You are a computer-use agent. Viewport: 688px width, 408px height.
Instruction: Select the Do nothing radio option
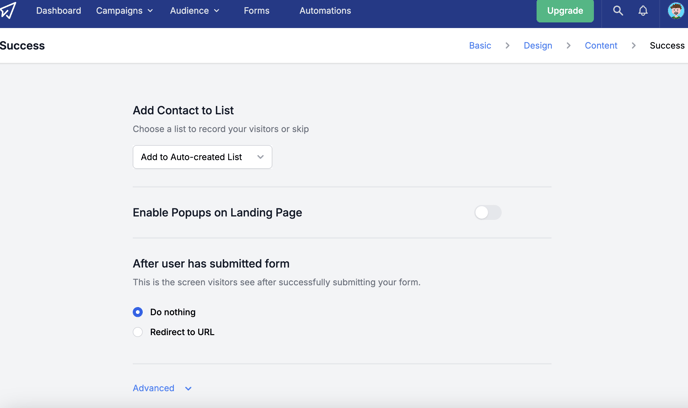138,312
